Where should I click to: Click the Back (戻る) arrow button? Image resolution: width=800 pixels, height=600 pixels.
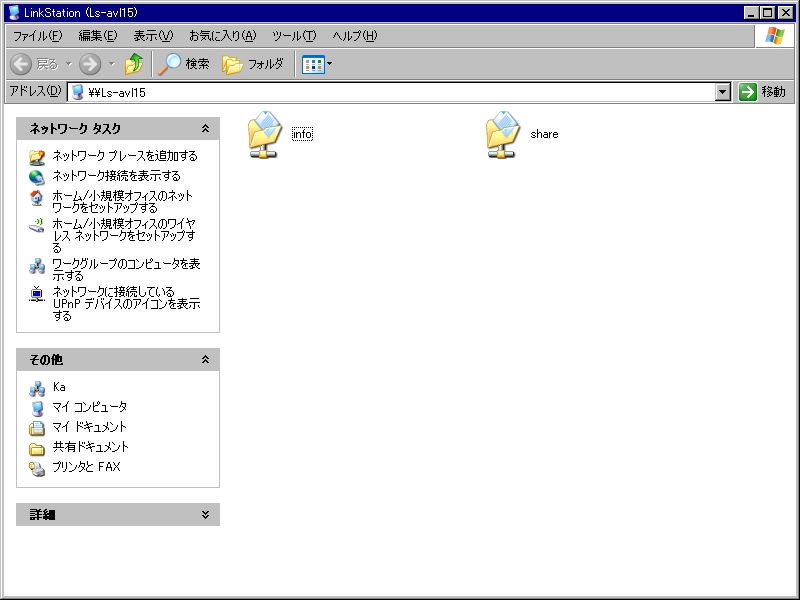click(35, 64)
